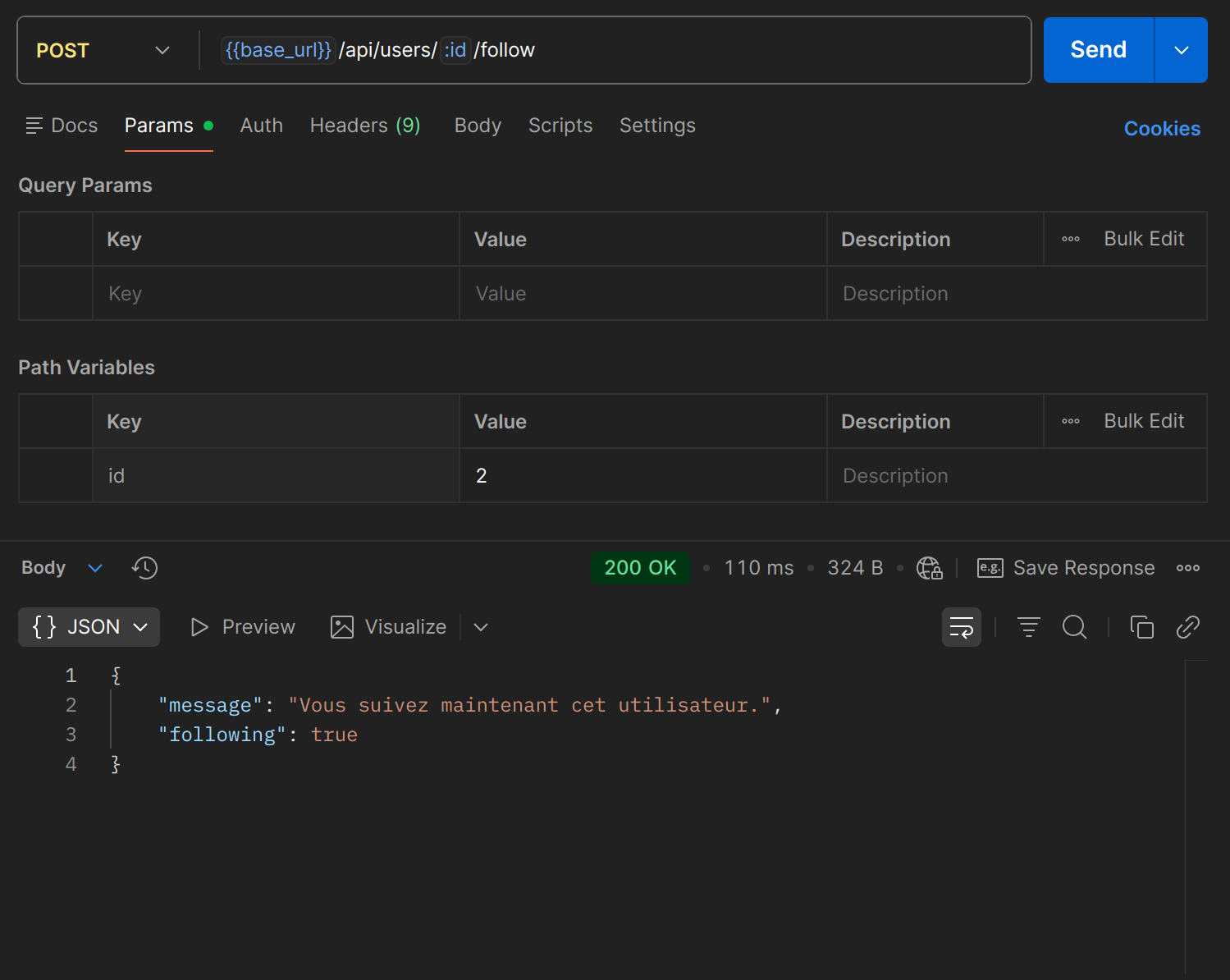Open the POST method dropdown
This screenshot has width=1230, height=980.
103,50
